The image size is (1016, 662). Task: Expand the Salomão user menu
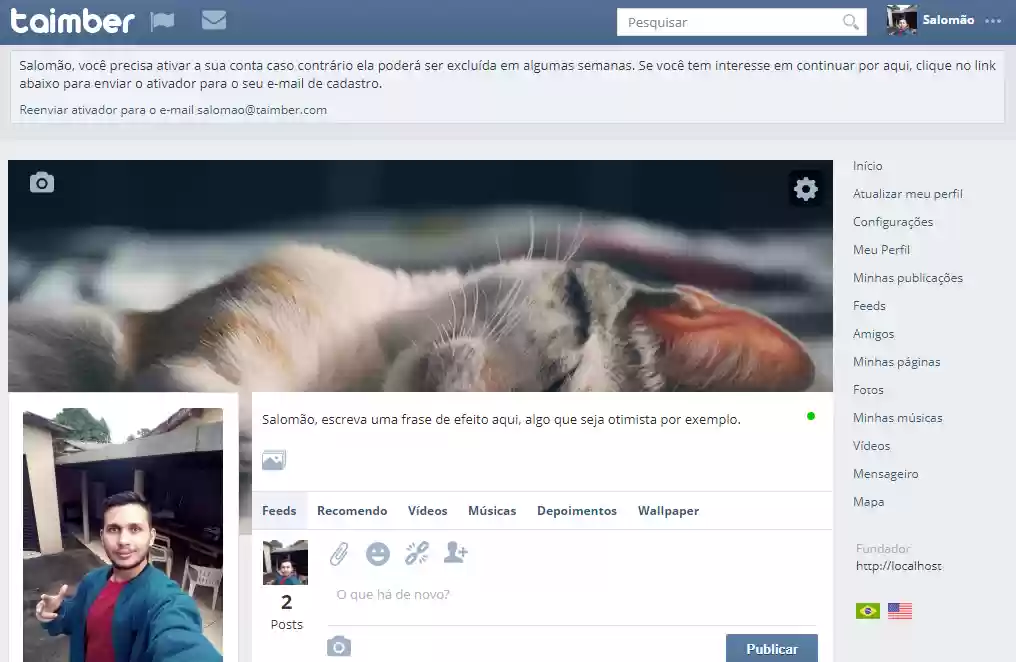[x=951, y=19]
